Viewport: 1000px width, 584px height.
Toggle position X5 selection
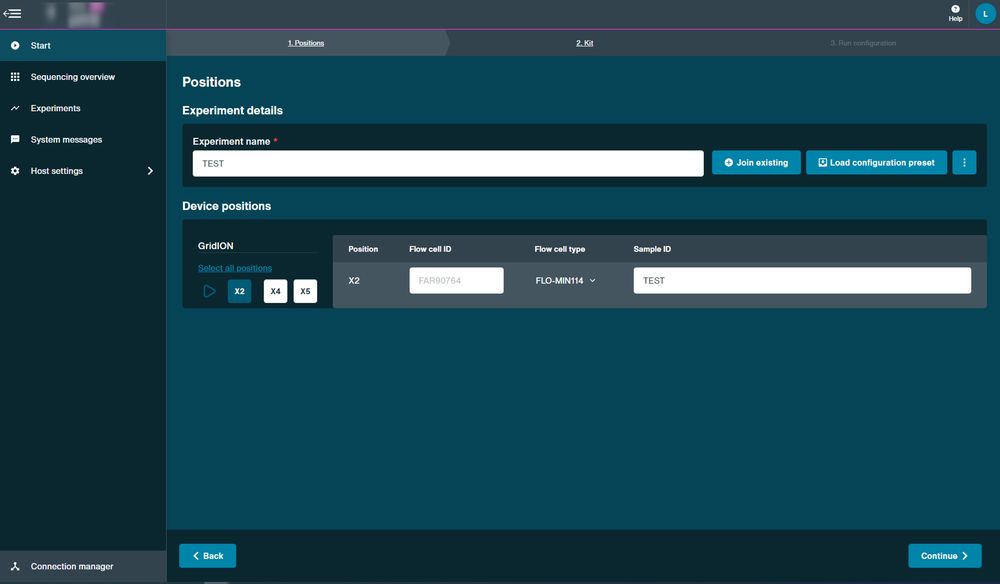[305, 291]
